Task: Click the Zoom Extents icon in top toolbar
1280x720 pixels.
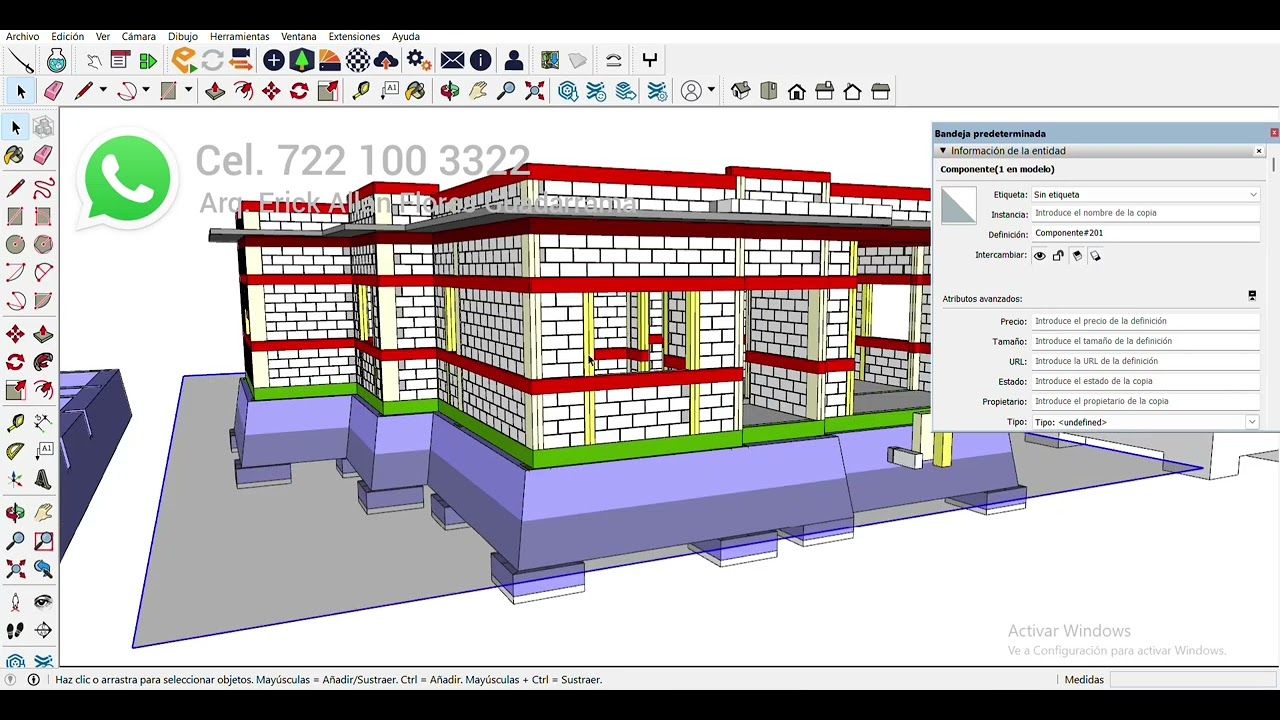Action: pos(534,91)
